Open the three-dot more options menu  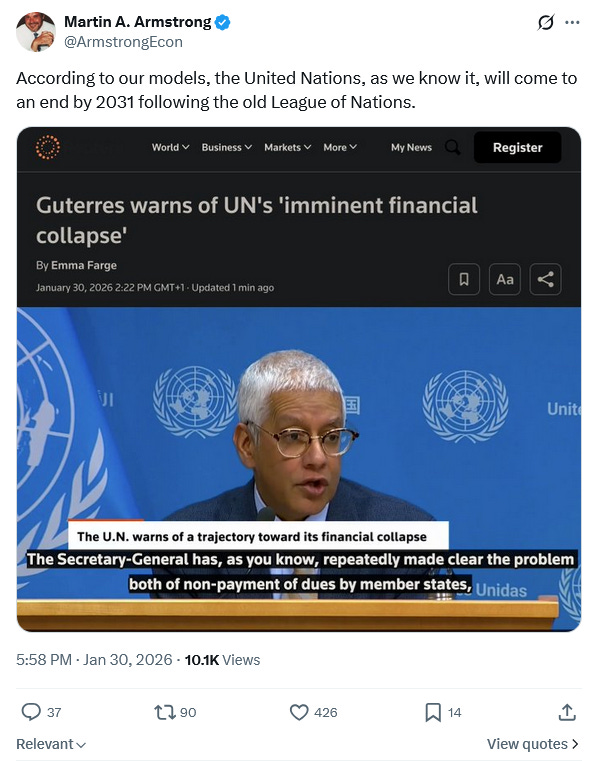572,22
